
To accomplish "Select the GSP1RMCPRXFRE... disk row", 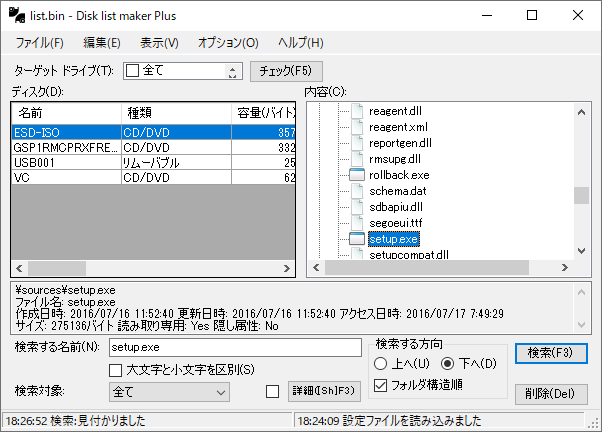I will [154, 147].
